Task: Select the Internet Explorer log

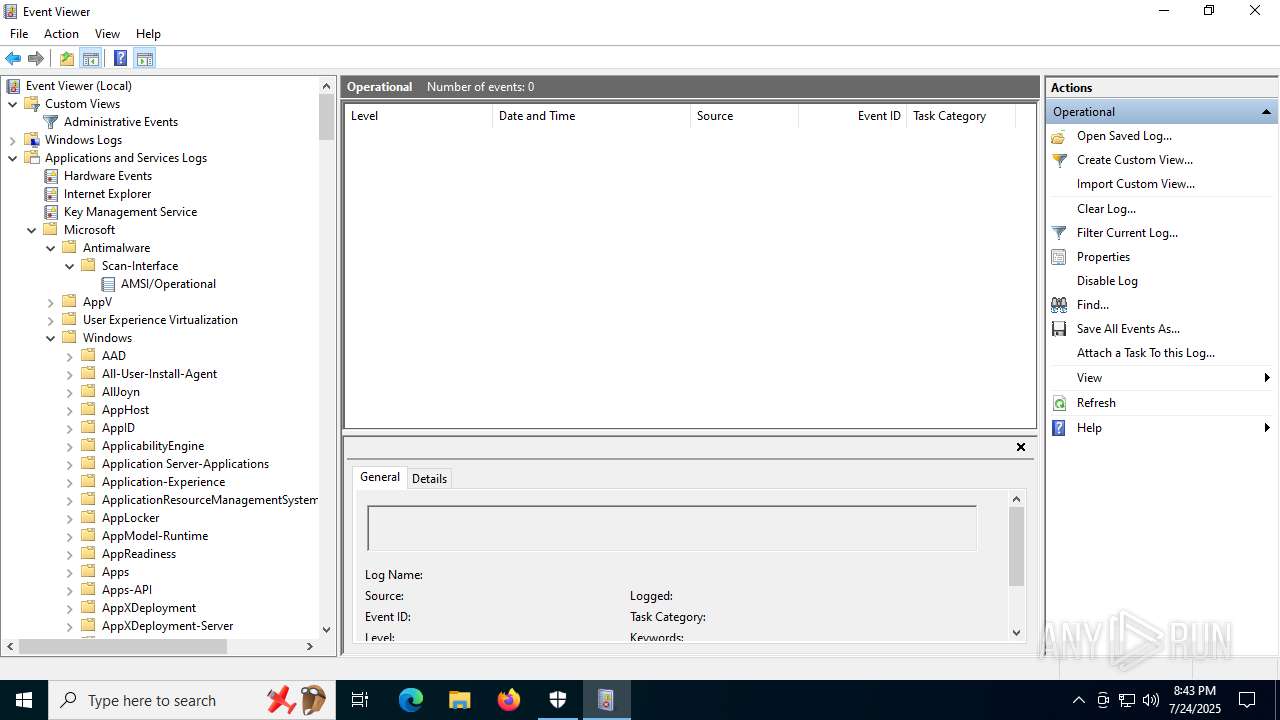Action: [107, 194]
